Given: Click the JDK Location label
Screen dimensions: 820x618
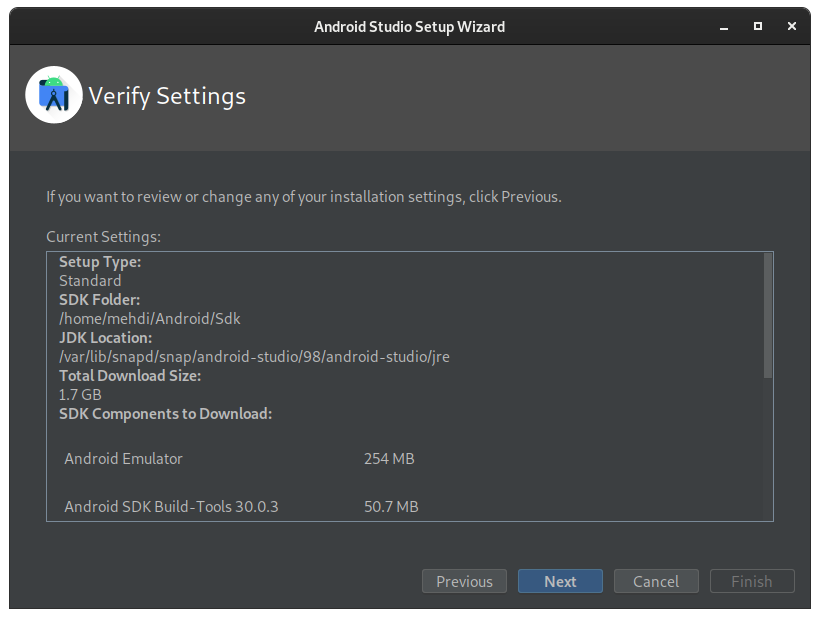Looking at the screenshot, I should pos(105,338).
